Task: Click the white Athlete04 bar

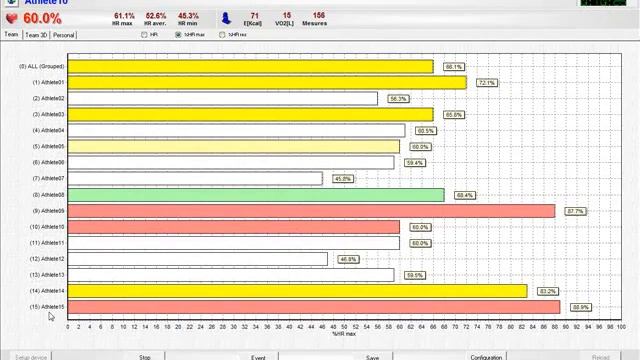Action: coord(236,131)
